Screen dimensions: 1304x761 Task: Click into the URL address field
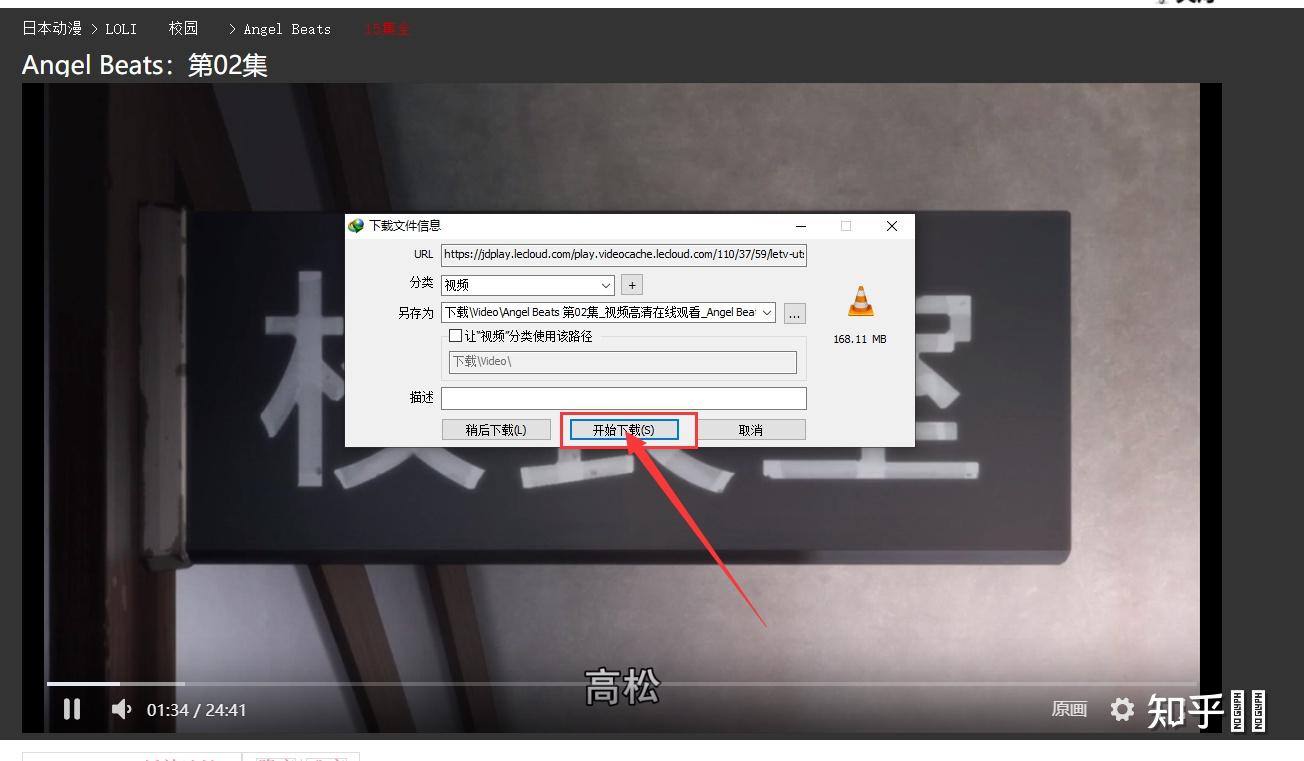coord(624,254)
